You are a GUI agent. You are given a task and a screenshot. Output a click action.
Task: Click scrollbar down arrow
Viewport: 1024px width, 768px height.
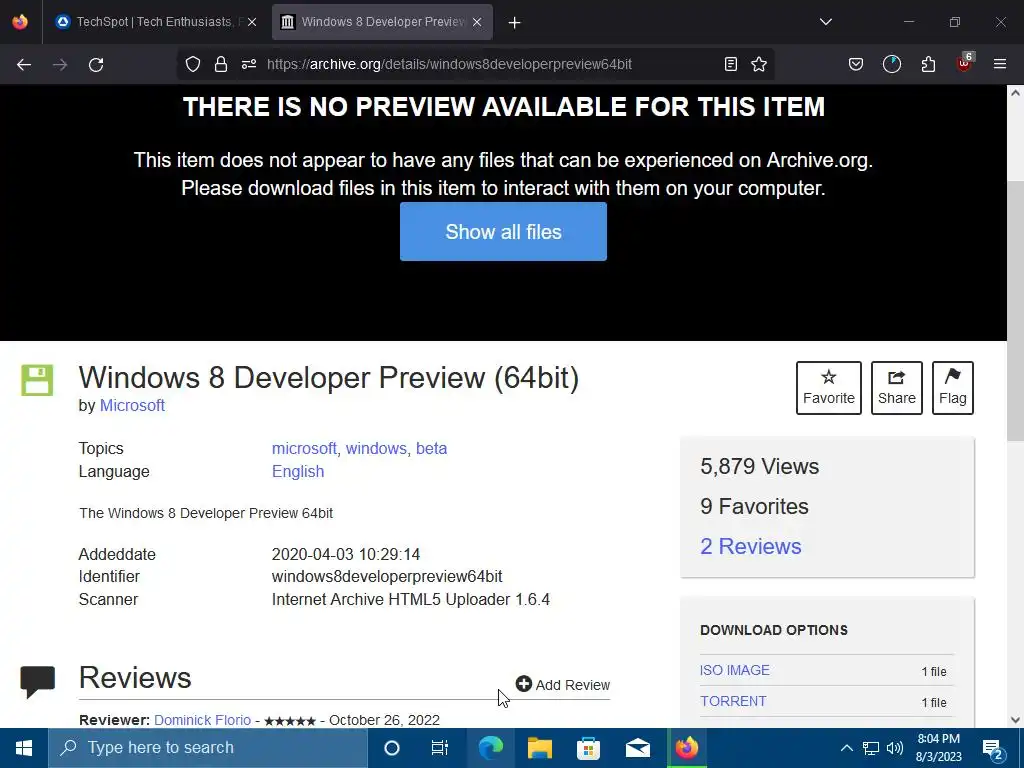[x=1015, y=720]
